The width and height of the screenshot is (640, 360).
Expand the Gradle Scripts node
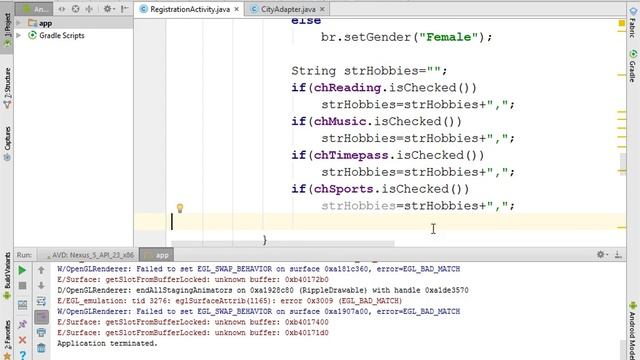coord(19,36)
